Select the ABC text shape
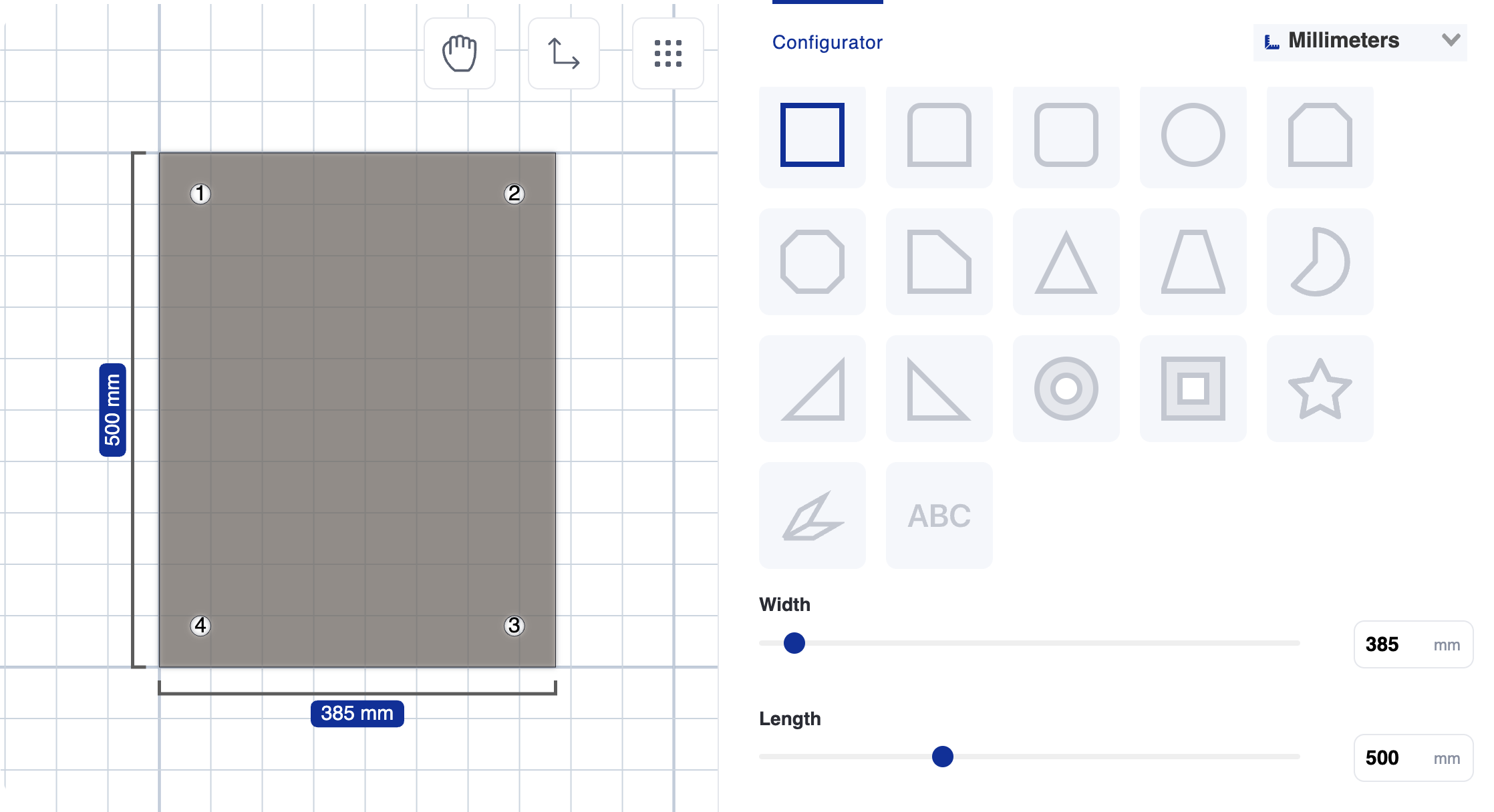 pos(939,516)
